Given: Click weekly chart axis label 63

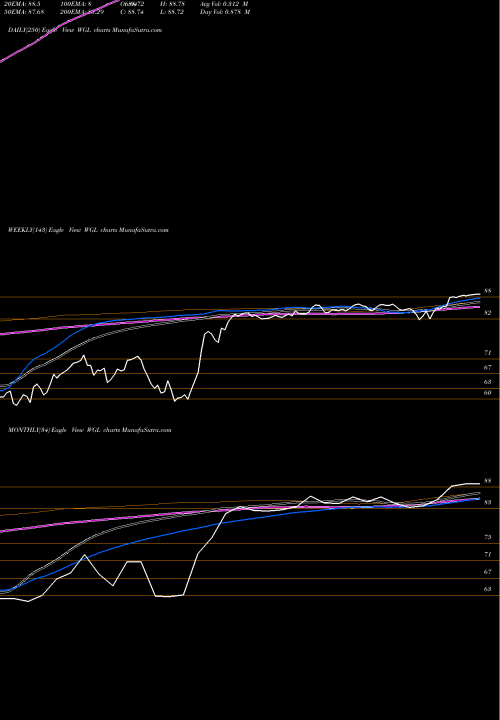Looking at the screenshot, I should (488, 382).
